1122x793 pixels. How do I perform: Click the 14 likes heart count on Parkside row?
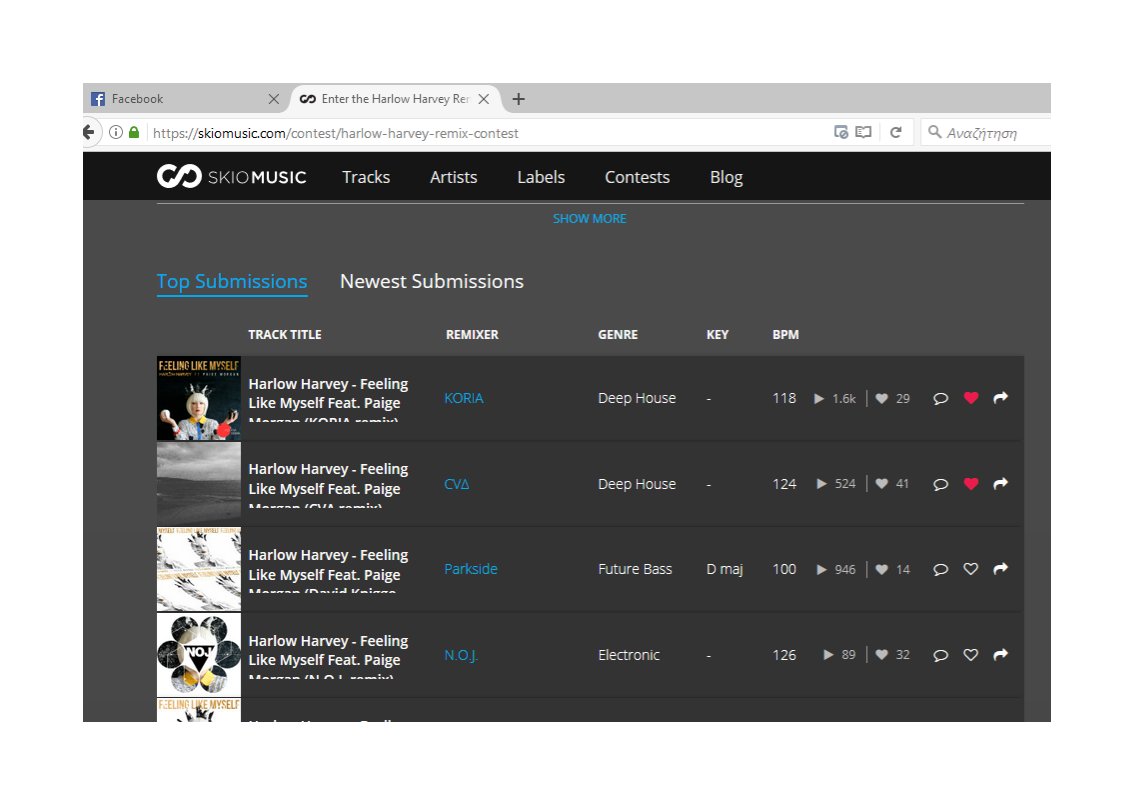[892, 570]
